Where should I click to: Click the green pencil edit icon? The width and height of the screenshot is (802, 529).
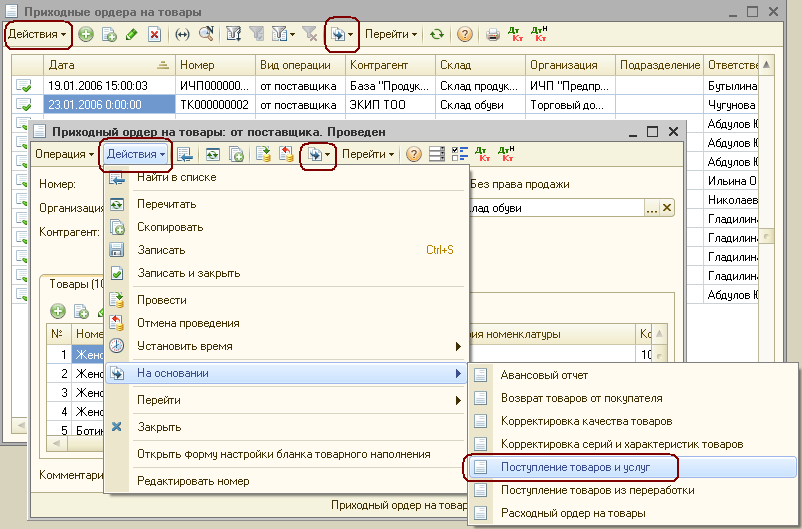(131, 35)
